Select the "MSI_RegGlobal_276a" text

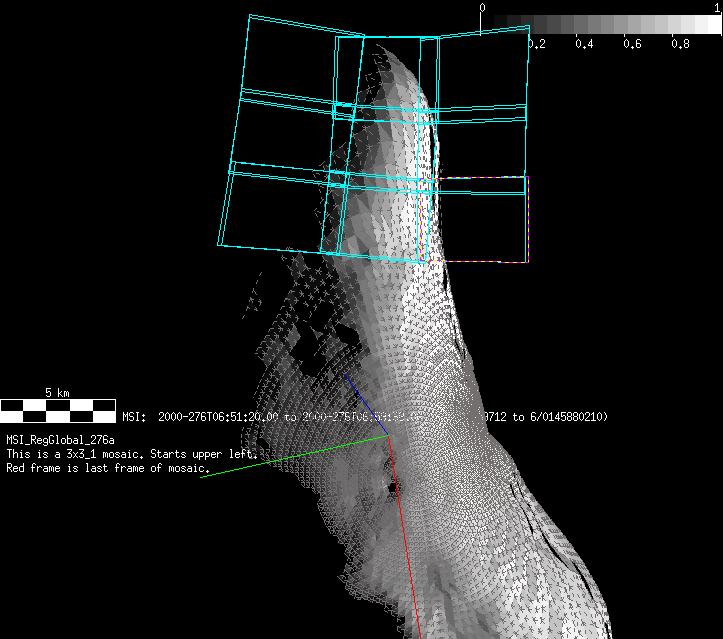pos(60,440)
